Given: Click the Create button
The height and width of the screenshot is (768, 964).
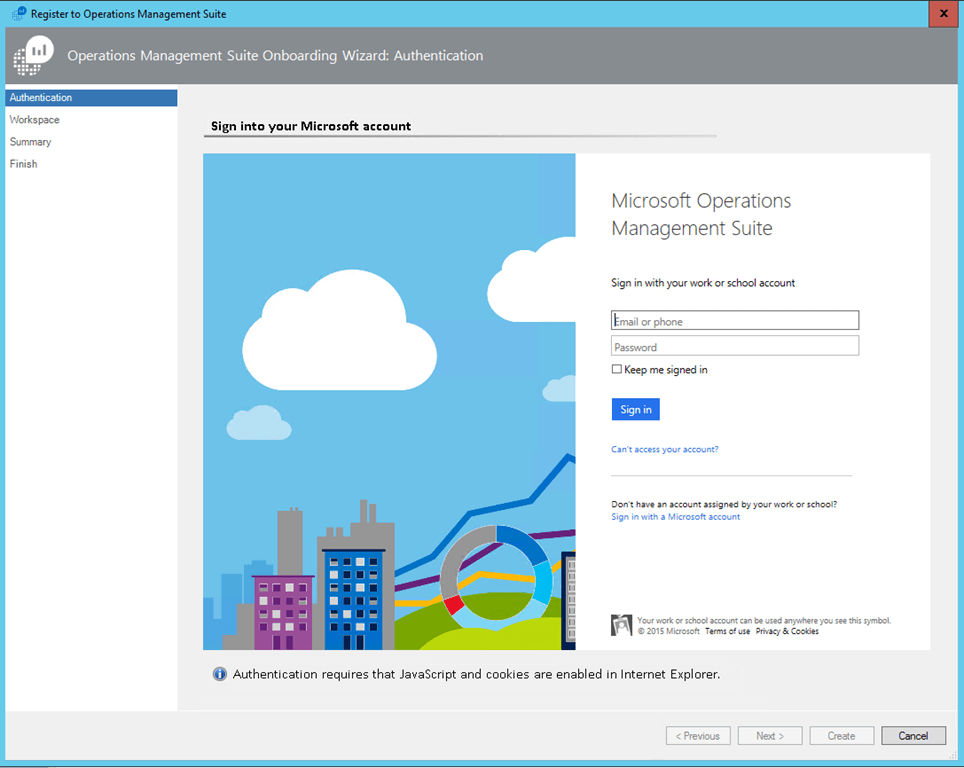Looking at the screenshot, I should (x=841, y=735).
